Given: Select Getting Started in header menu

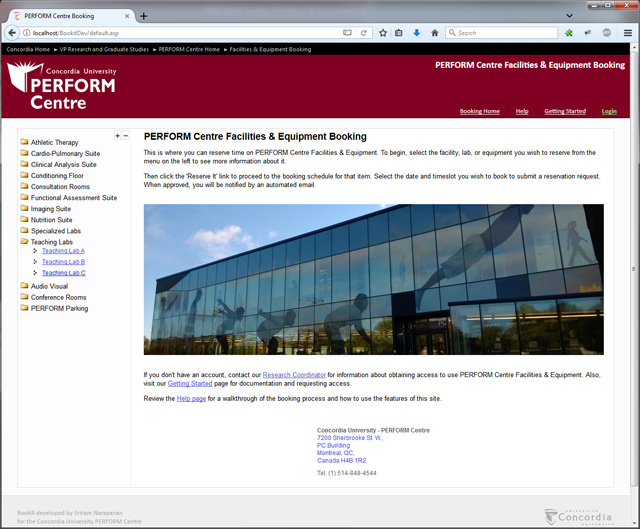Looking at the screenshot, I should tap(565, 111).
